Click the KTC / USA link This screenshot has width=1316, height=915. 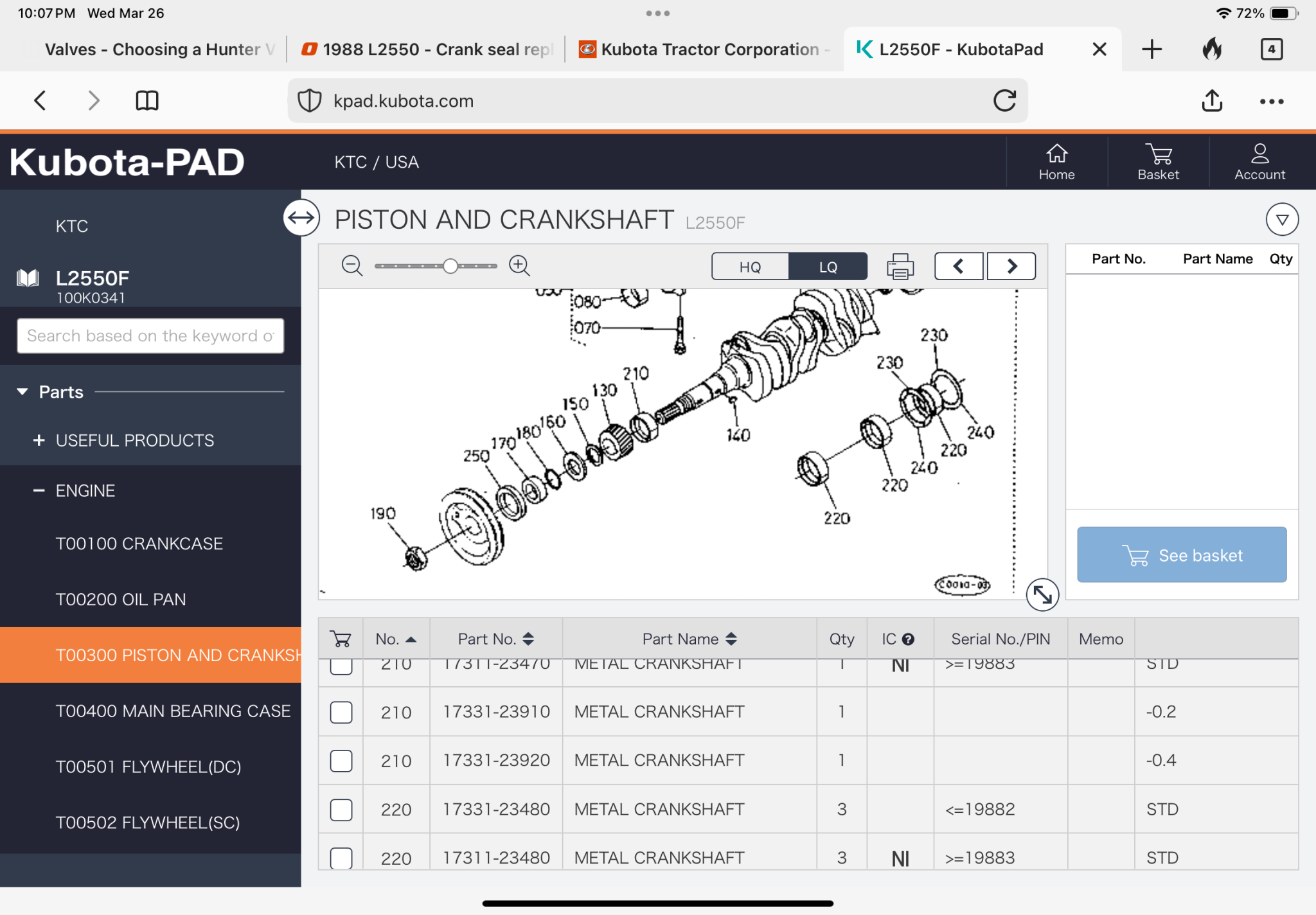[377, 162]
